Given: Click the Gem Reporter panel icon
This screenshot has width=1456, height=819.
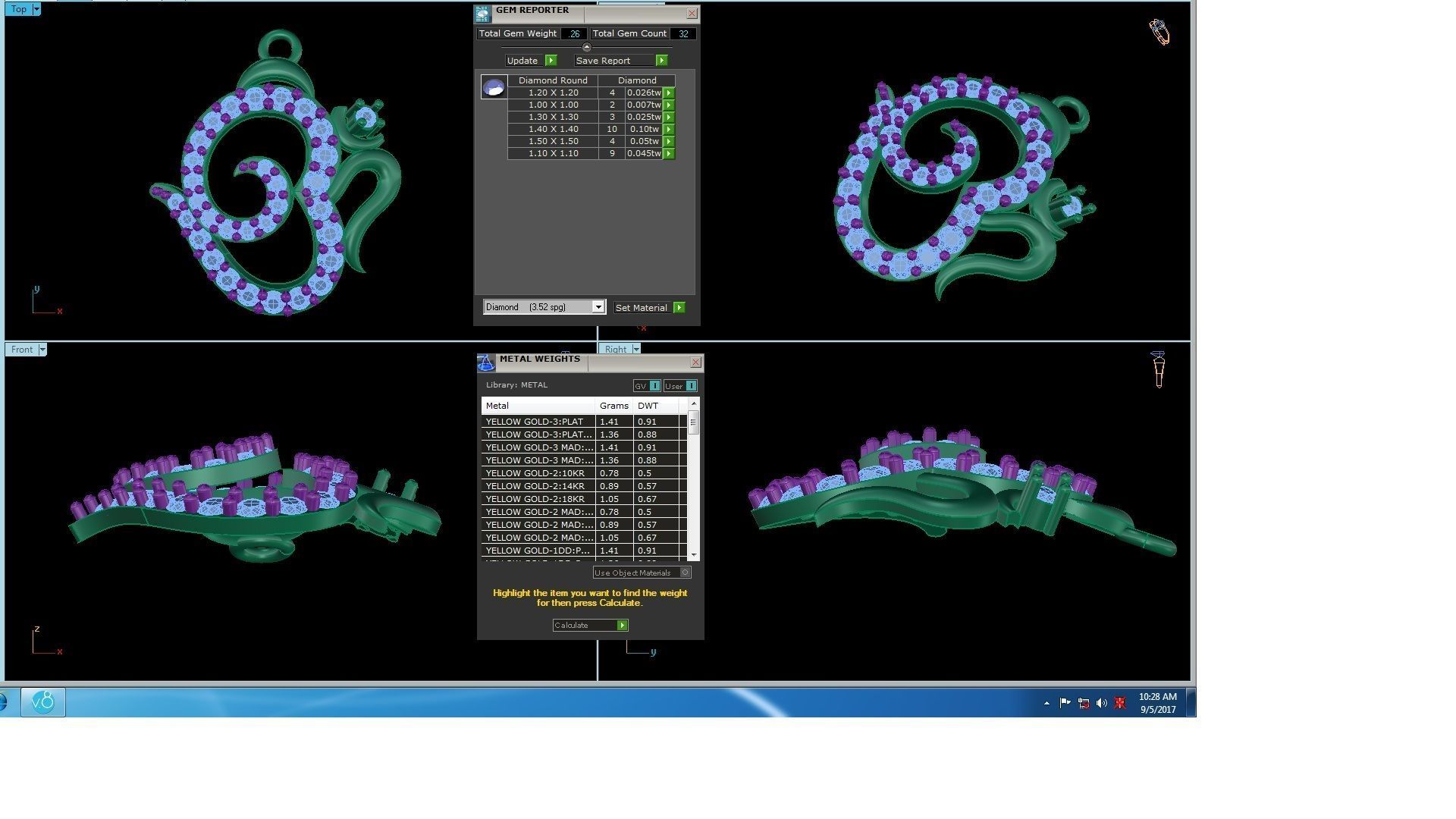Looking at the screenshot, I should [483, 14].
